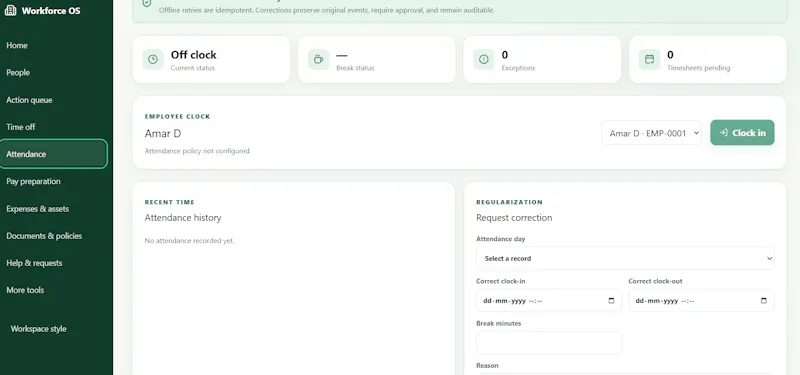Screen dimensions: 800x375
Task: Click the Correct clock-out date field
Action: [x=701, y=301]
